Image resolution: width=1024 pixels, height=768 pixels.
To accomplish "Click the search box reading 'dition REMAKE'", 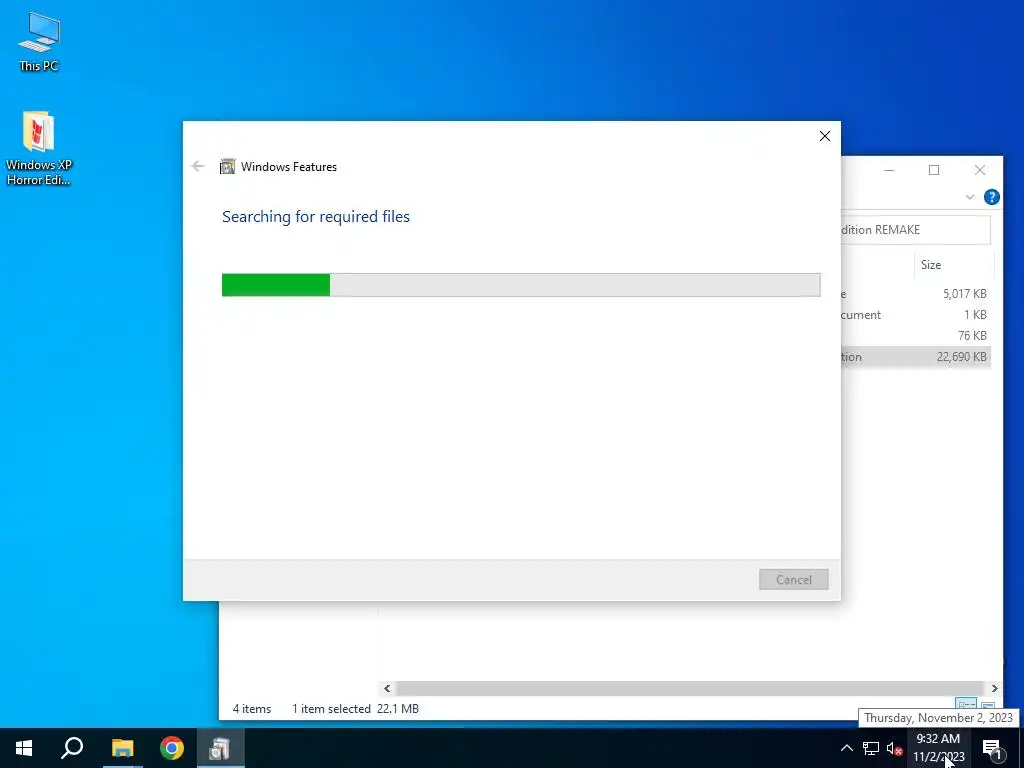I will pyautogui.click(x=916, y=230).
